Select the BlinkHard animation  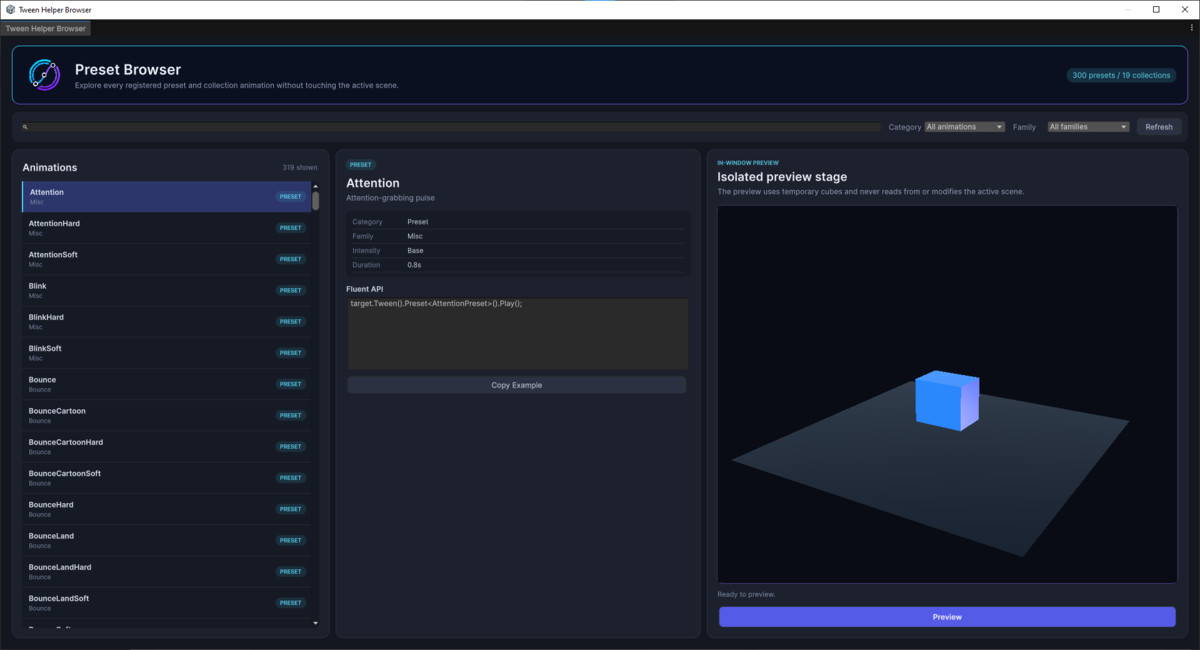[166, 321]
